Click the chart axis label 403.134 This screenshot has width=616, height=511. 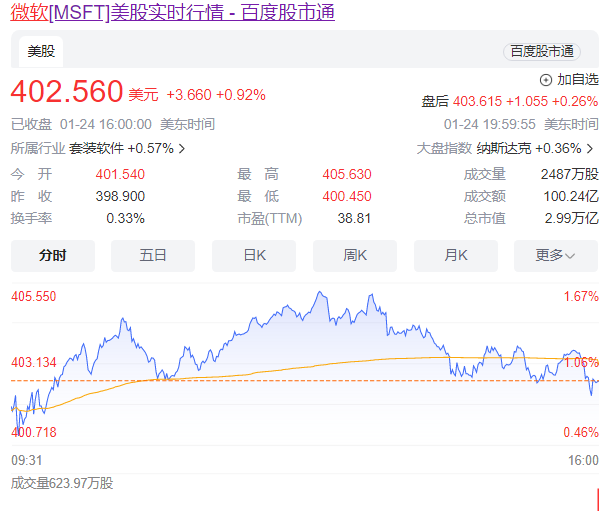[x=34, y=362]
